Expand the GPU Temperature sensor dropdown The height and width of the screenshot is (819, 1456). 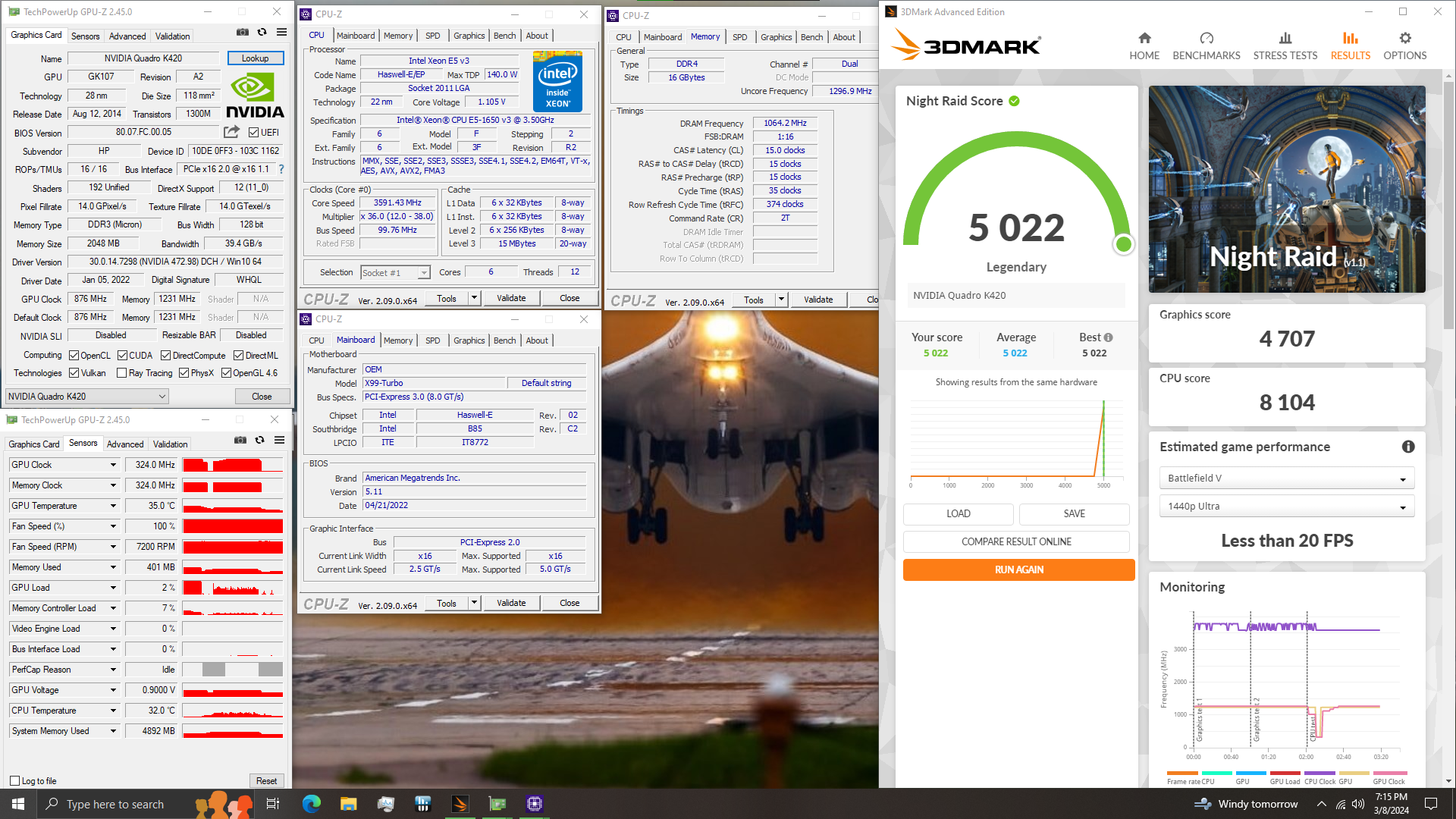(x=113, y=506)
